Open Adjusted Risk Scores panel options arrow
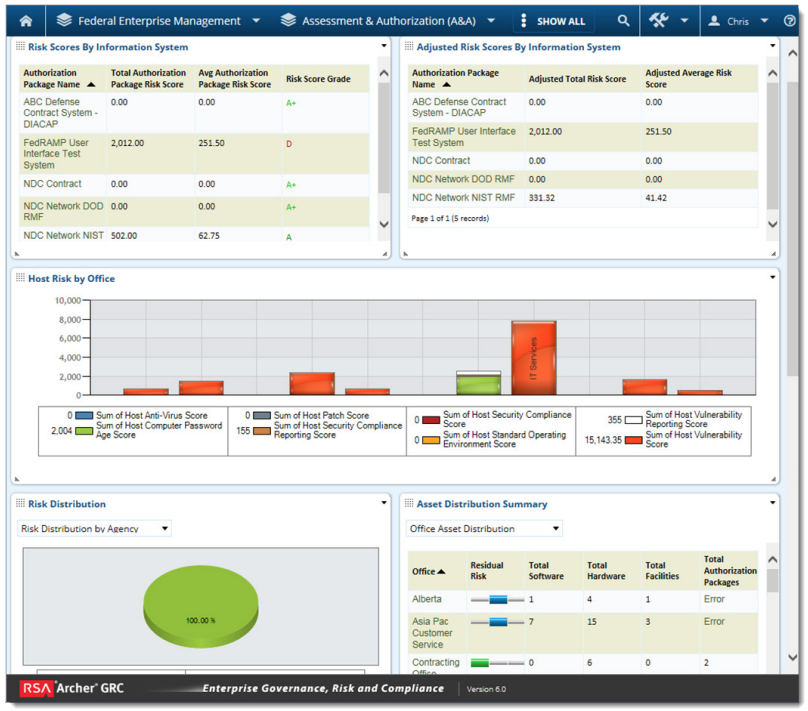 pyautogui.click(x=772, y=46)
